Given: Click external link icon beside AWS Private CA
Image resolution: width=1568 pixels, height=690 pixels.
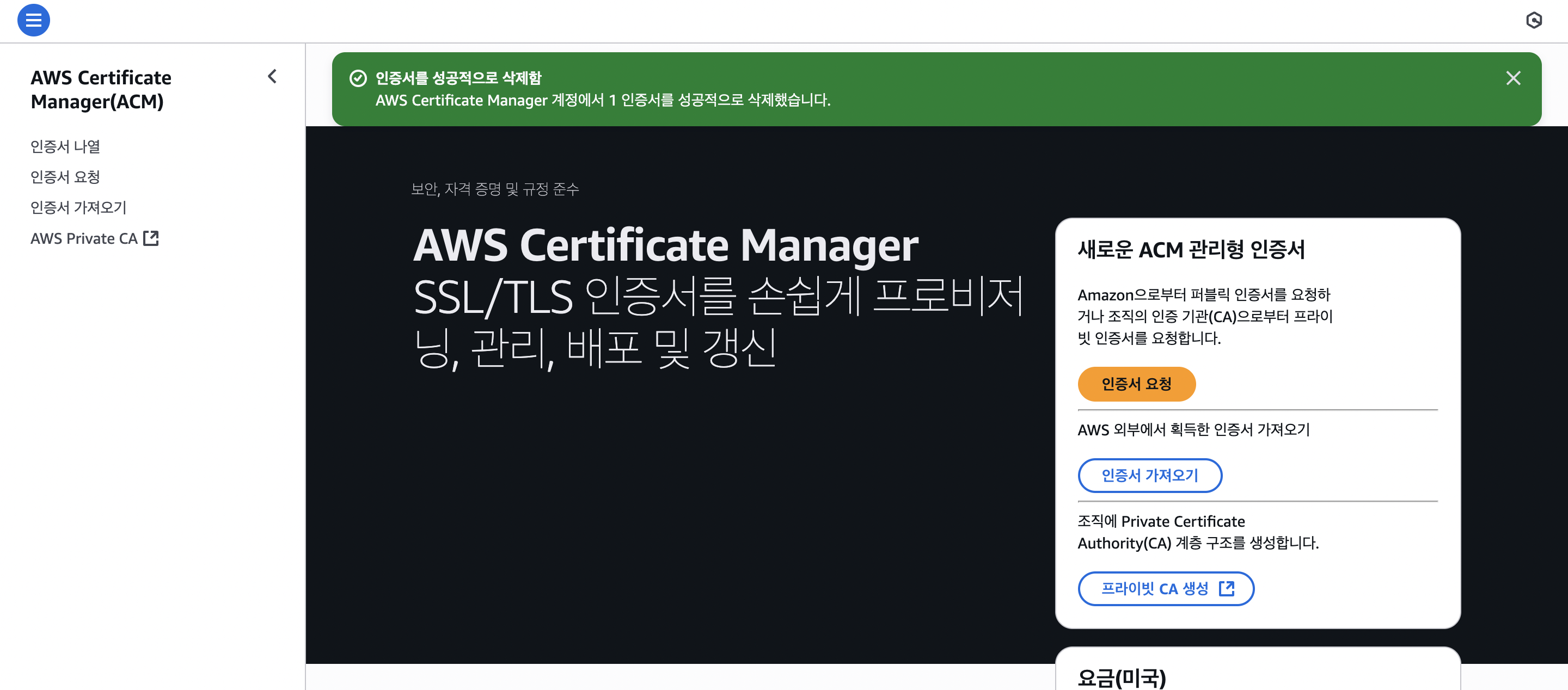Looking at the screenshot, I should point(151,238).
